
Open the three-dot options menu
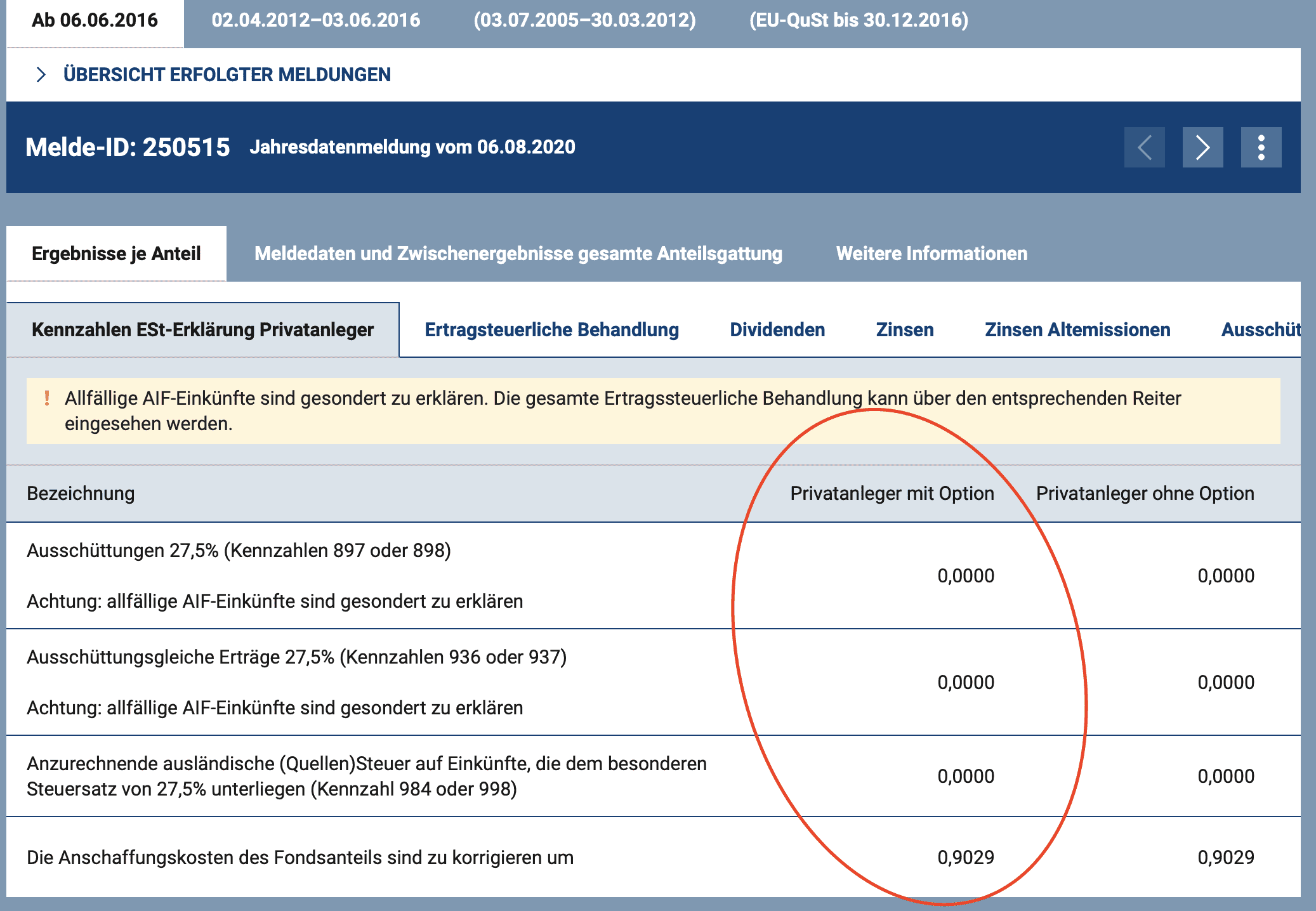coord(1261,147)
